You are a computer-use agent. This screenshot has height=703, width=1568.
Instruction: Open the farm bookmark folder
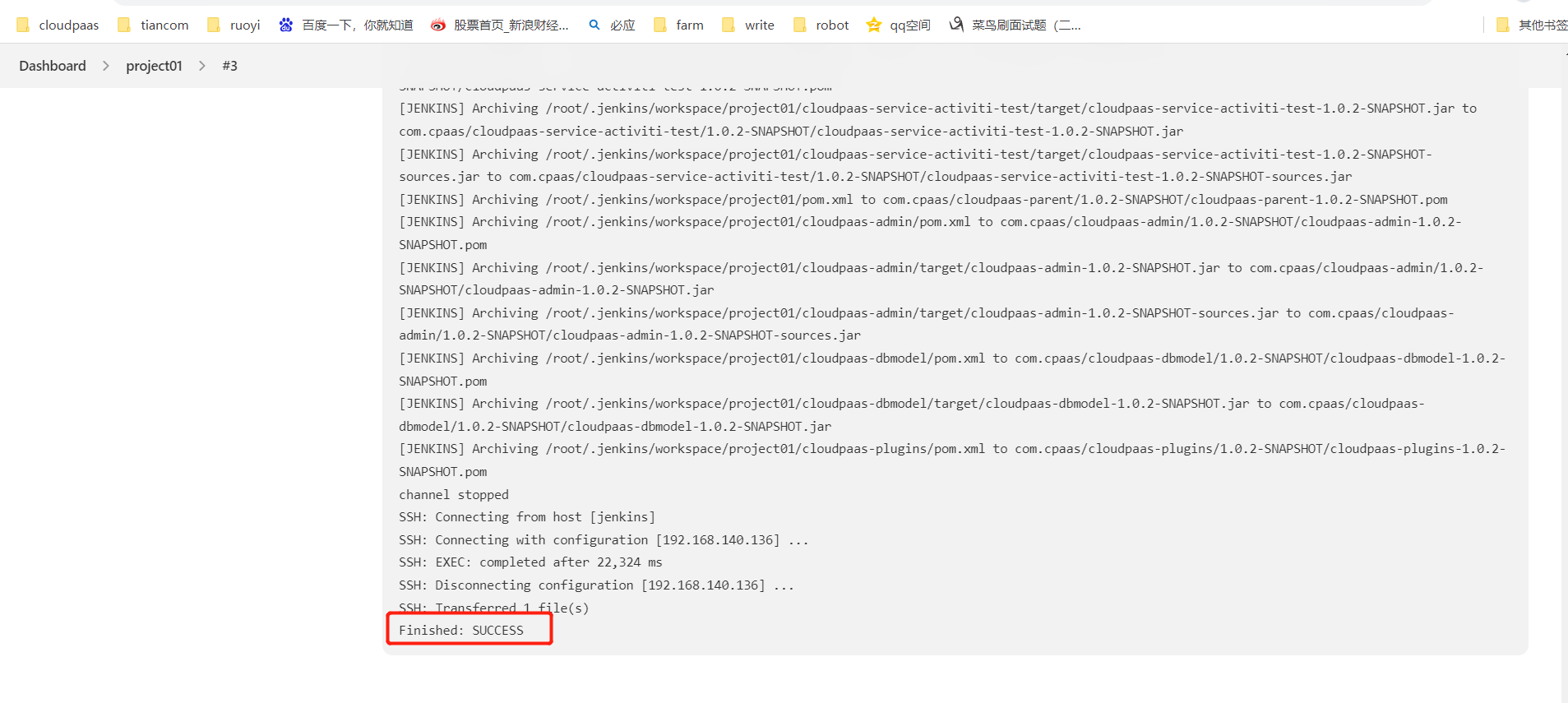pos(679,25)
